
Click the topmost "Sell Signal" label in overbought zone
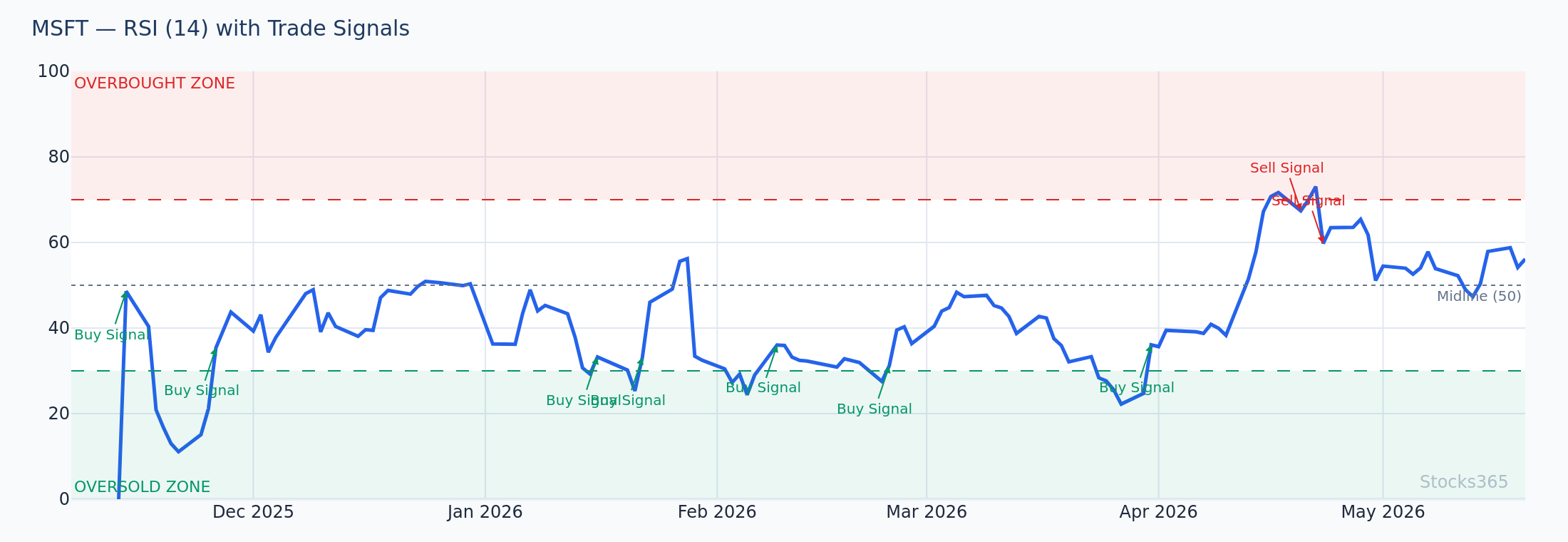[1286, 168]
